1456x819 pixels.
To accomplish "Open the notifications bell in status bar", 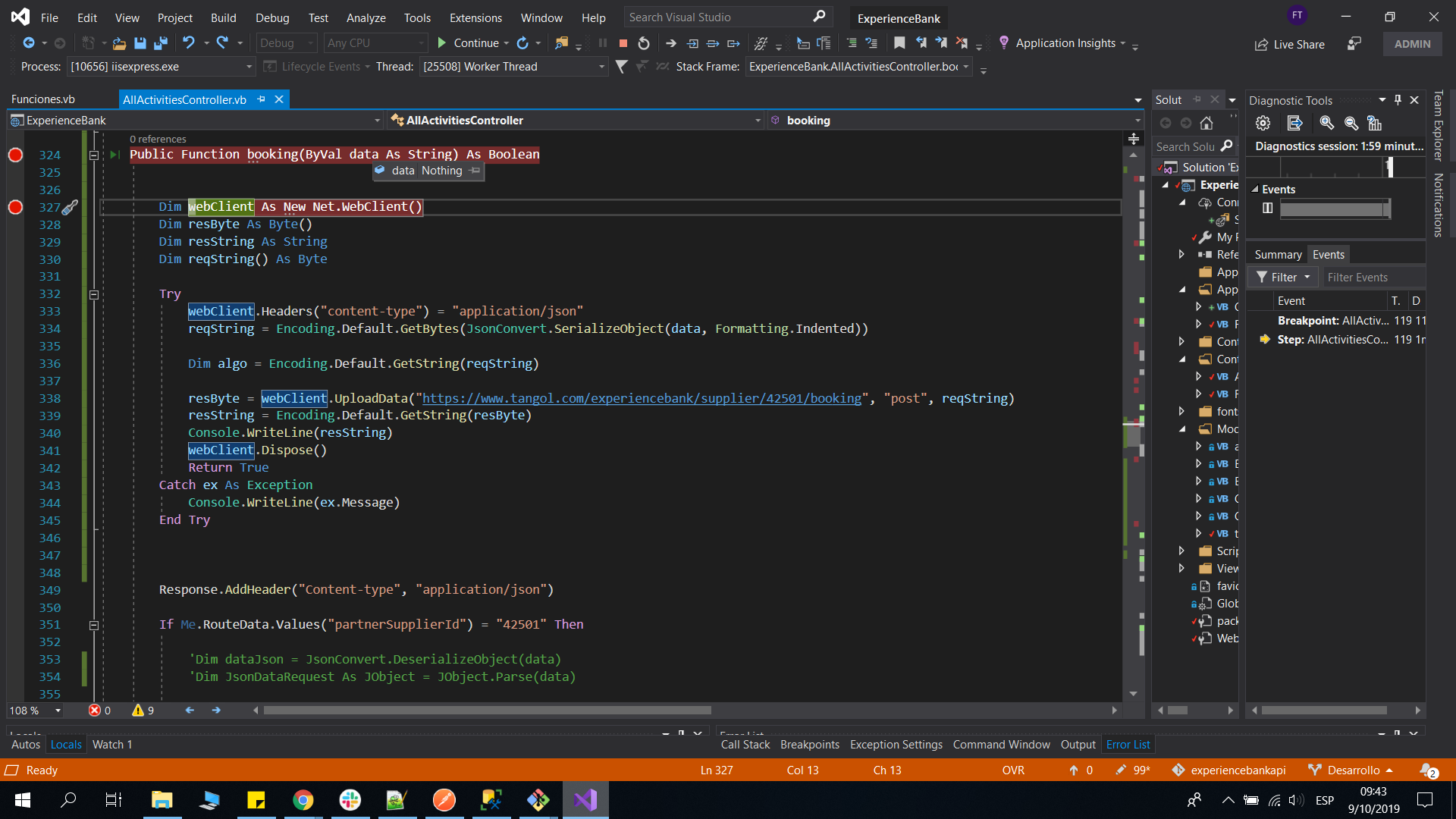I will click(1428, 770).
